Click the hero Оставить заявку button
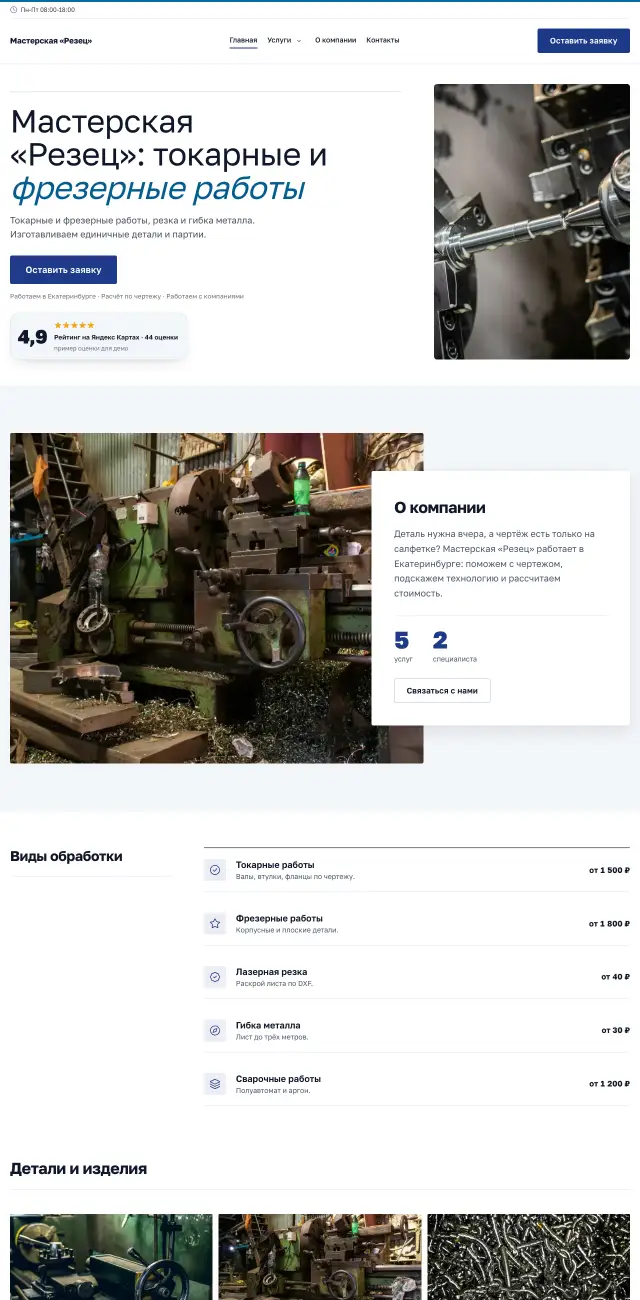Image resolution: width=640 pixels, height=1300 pixels. (63, 270)
